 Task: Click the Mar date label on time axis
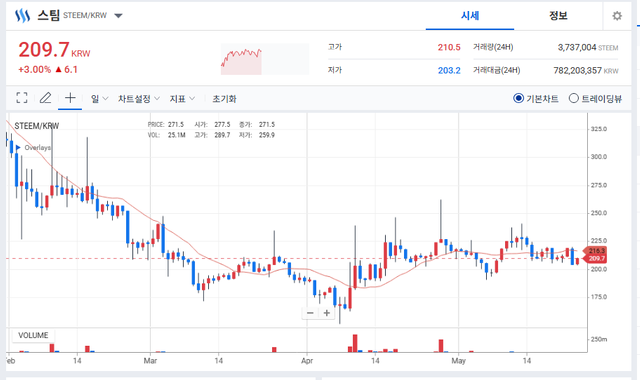[150, 361]
